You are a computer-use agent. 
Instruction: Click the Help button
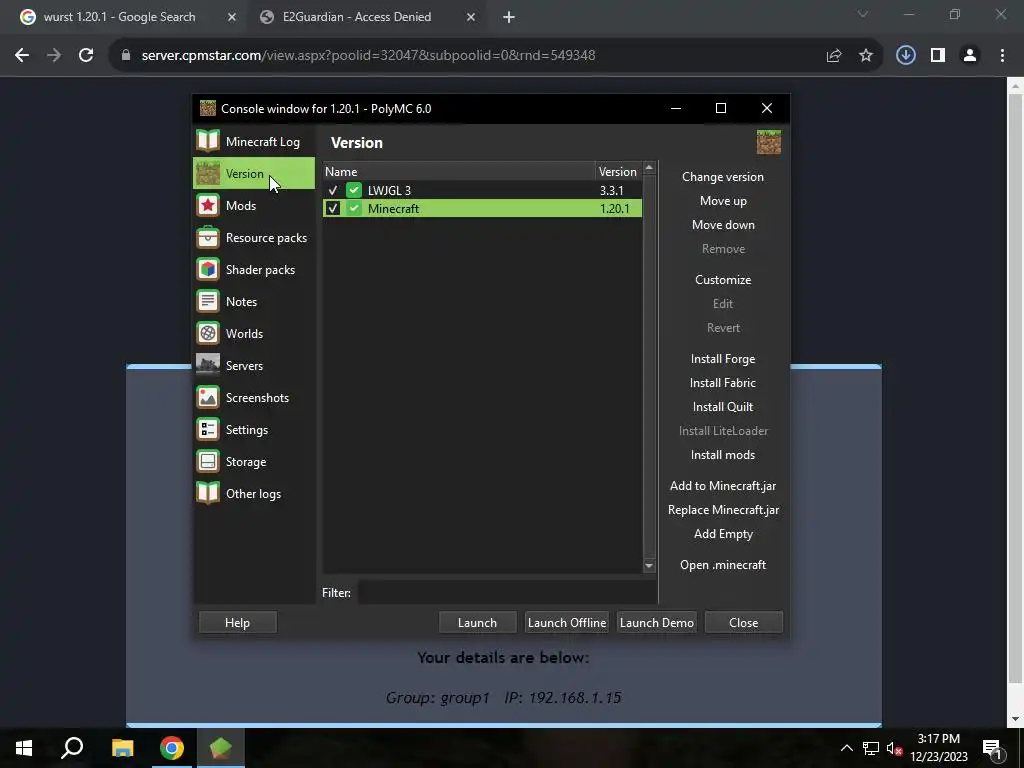[237, 622]
